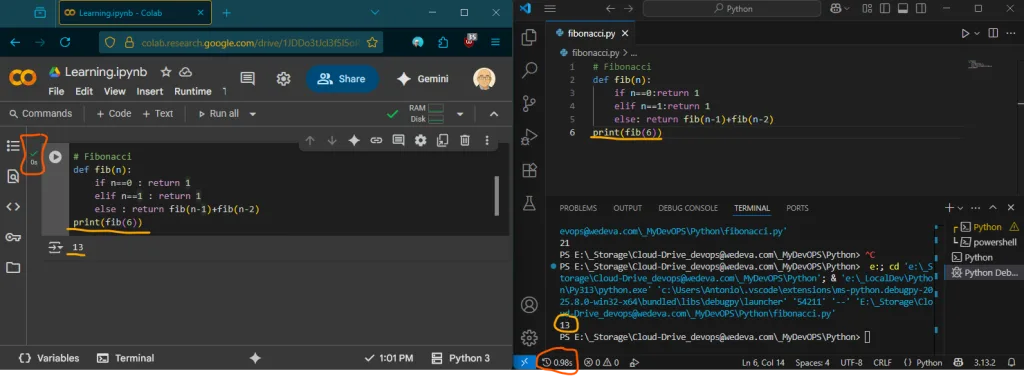Add a new Code cell in Colab
Image resolution: width=1024 pixels, height=376 pixels.
click(114, 114)
